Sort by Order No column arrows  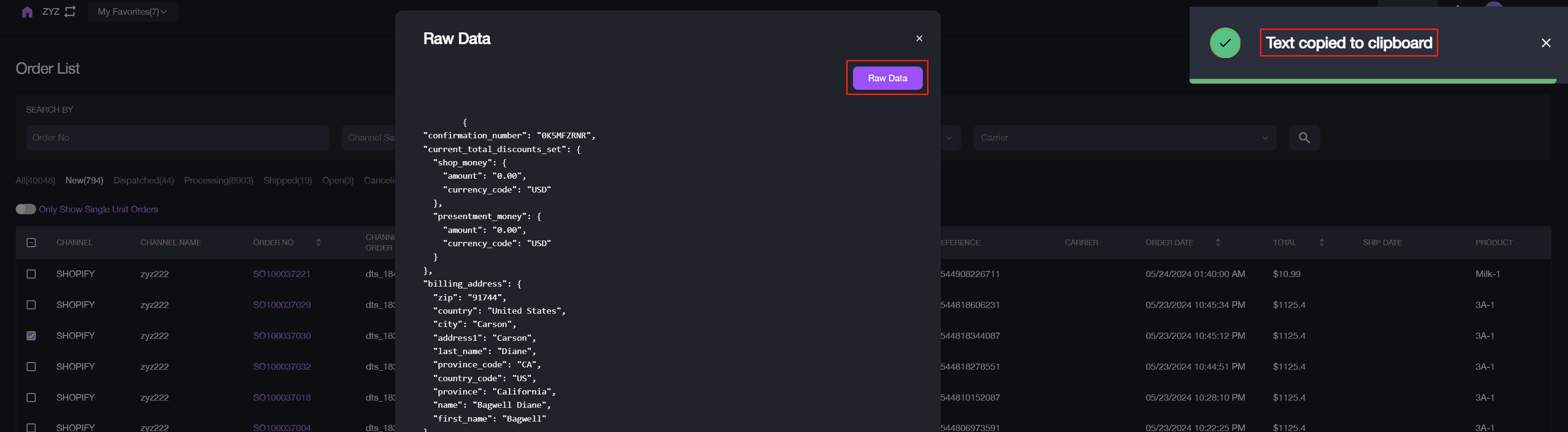click(319, 243)
